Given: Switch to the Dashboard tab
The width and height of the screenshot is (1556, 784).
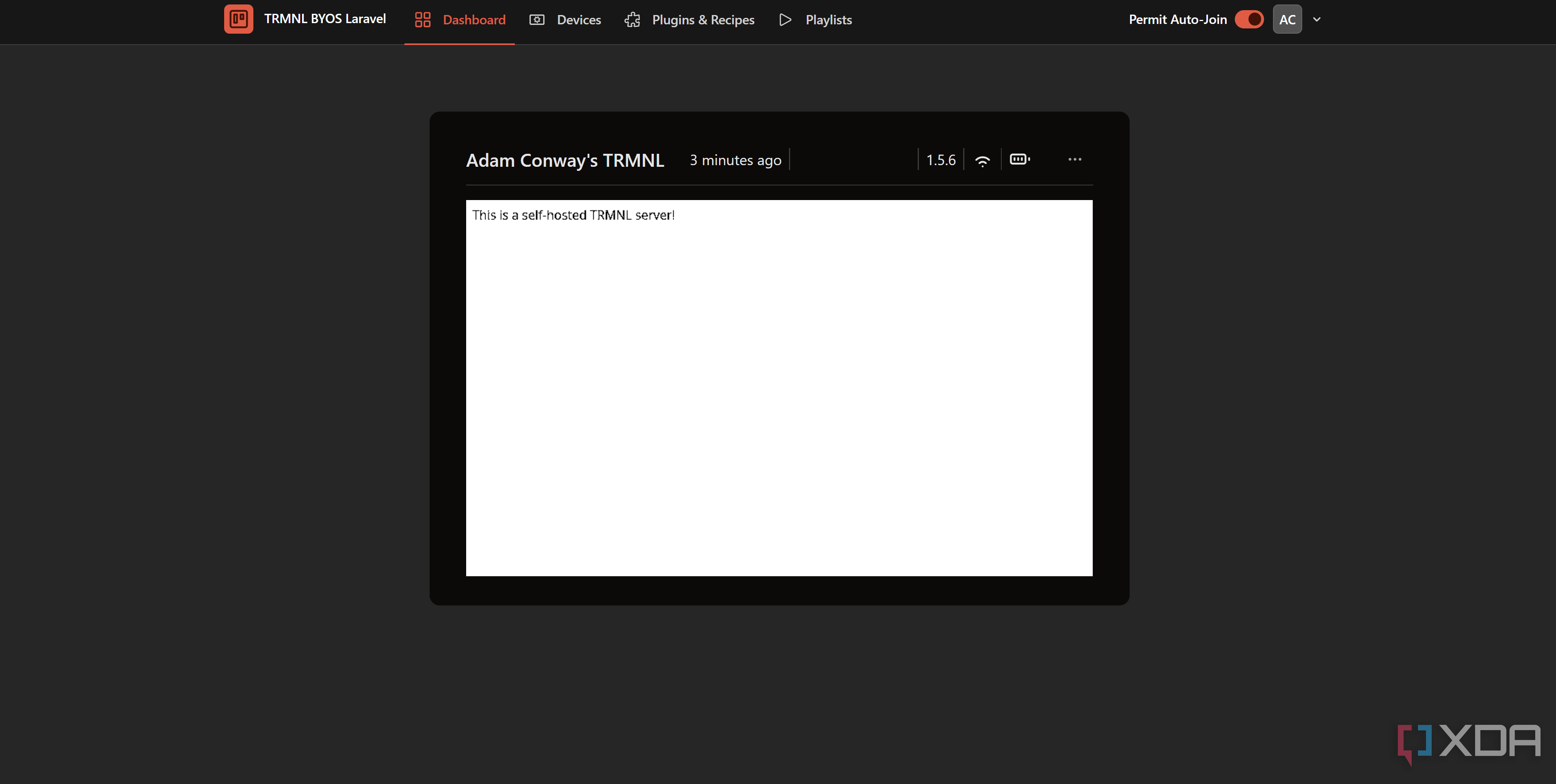Looking at the screenshot, I should coord(460,20).
